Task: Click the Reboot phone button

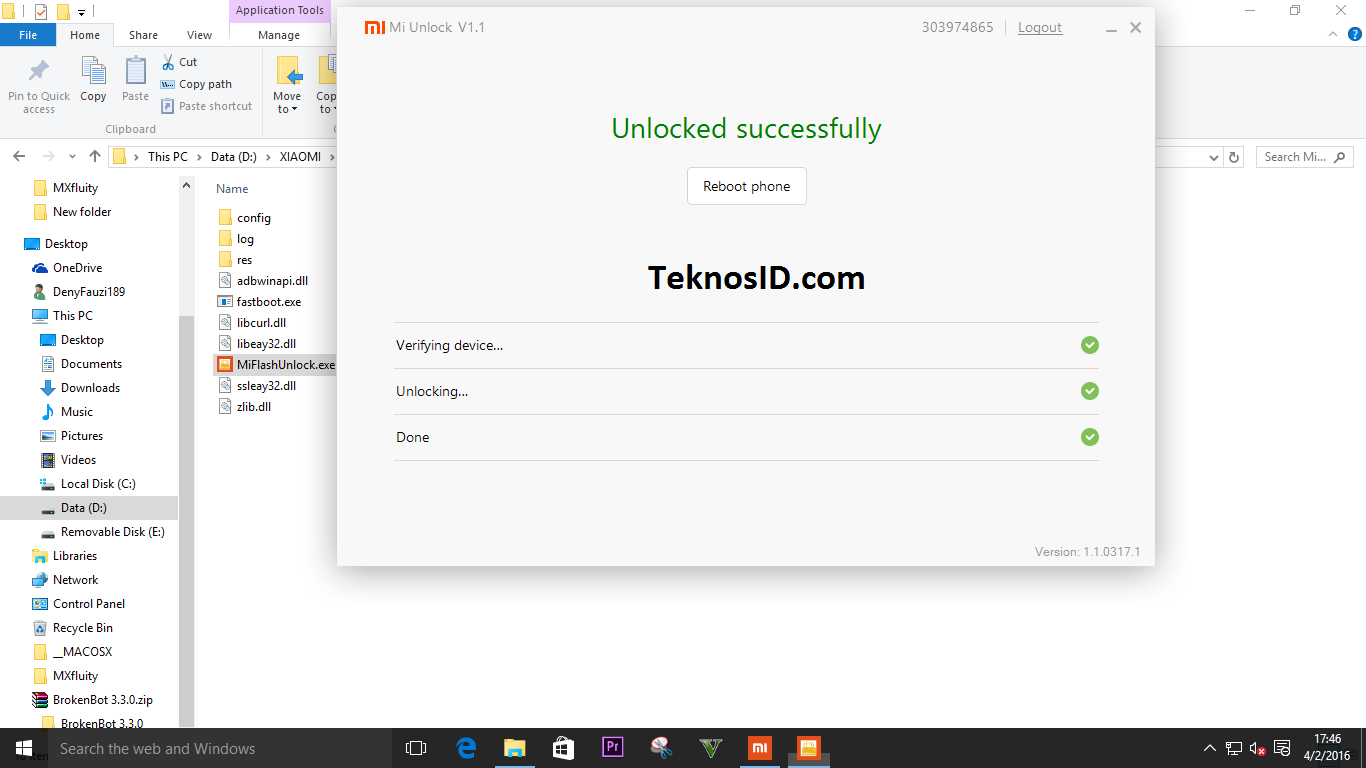Action: [747, 186]
